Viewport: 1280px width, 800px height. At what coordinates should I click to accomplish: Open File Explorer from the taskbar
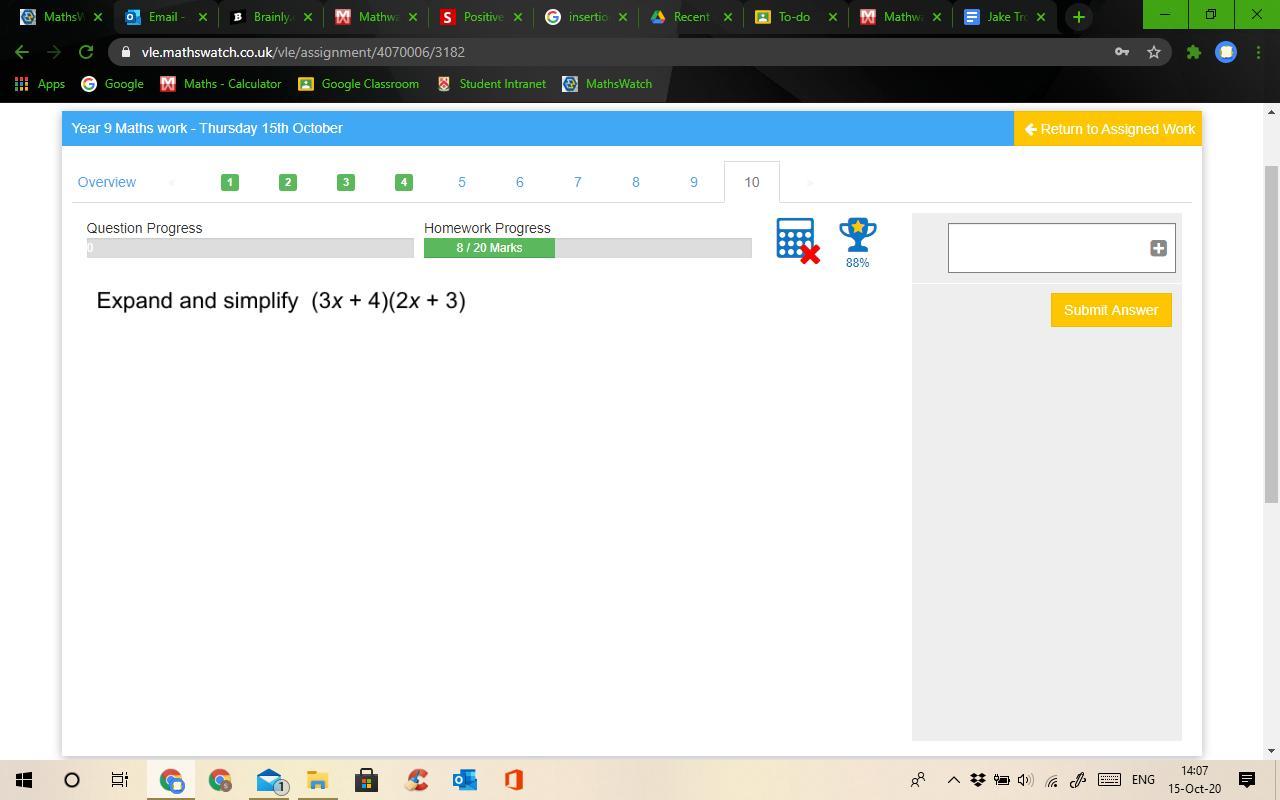pyautogui.click(x=318, y=780)
